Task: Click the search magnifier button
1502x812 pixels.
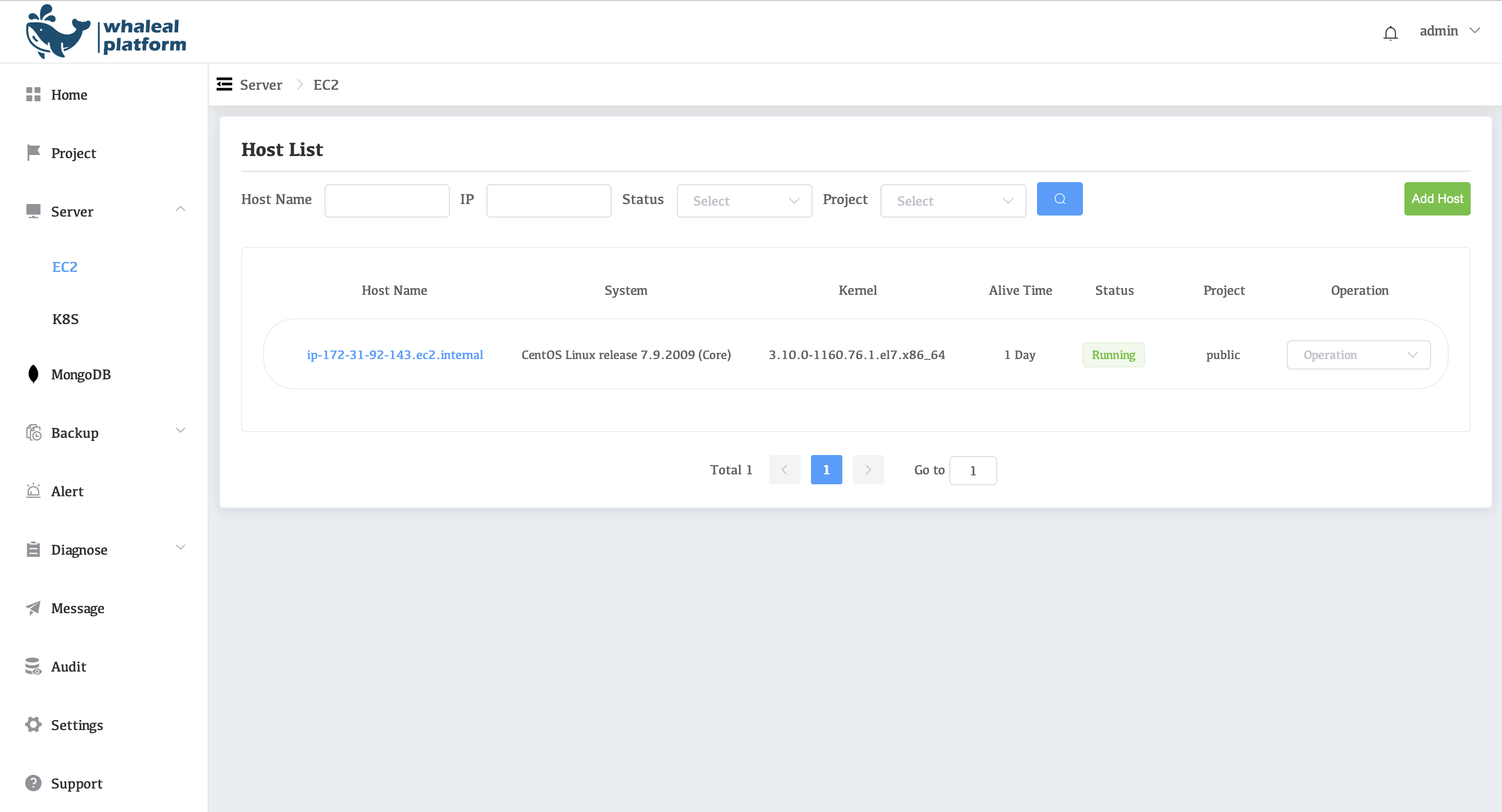Action: 1059,199
